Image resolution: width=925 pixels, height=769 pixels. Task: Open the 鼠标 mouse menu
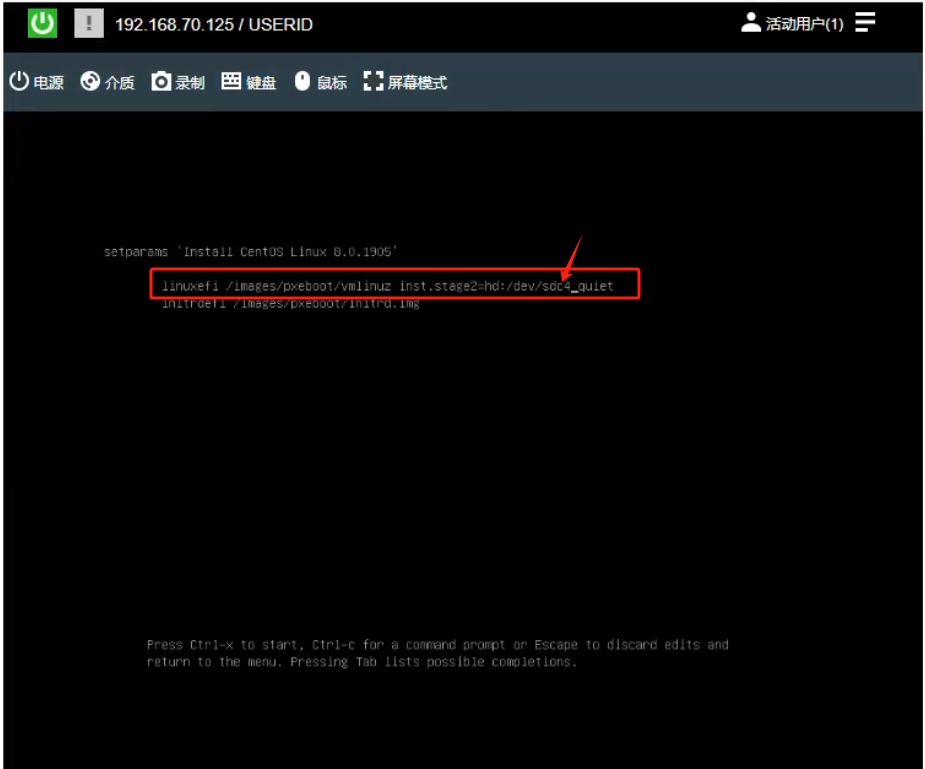click(320, 81)
